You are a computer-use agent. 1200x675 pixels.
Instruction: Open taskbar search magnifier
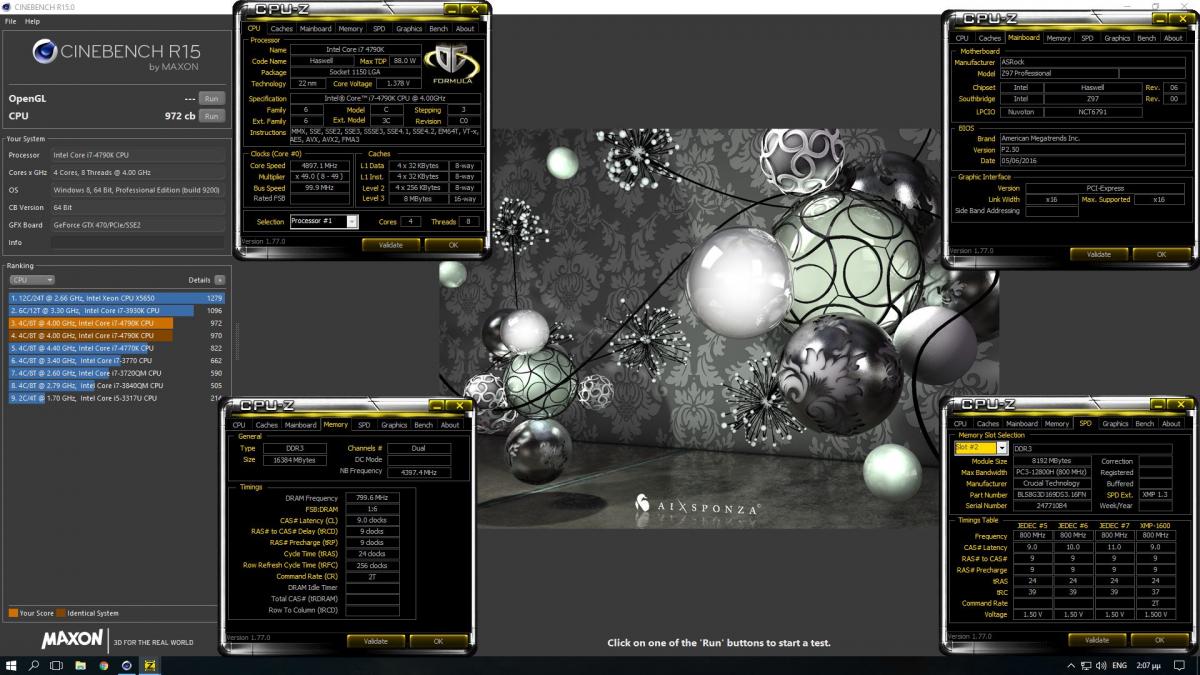coord(34,665)
